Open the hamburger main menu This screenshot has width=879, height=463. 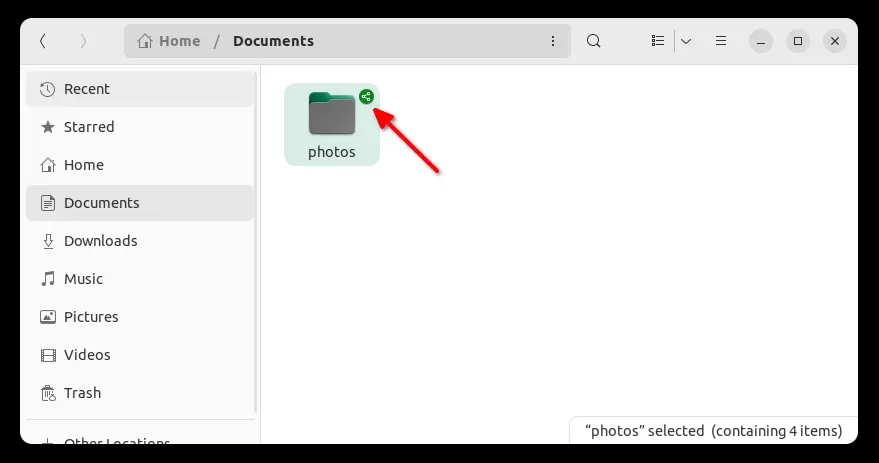point(721,41)
